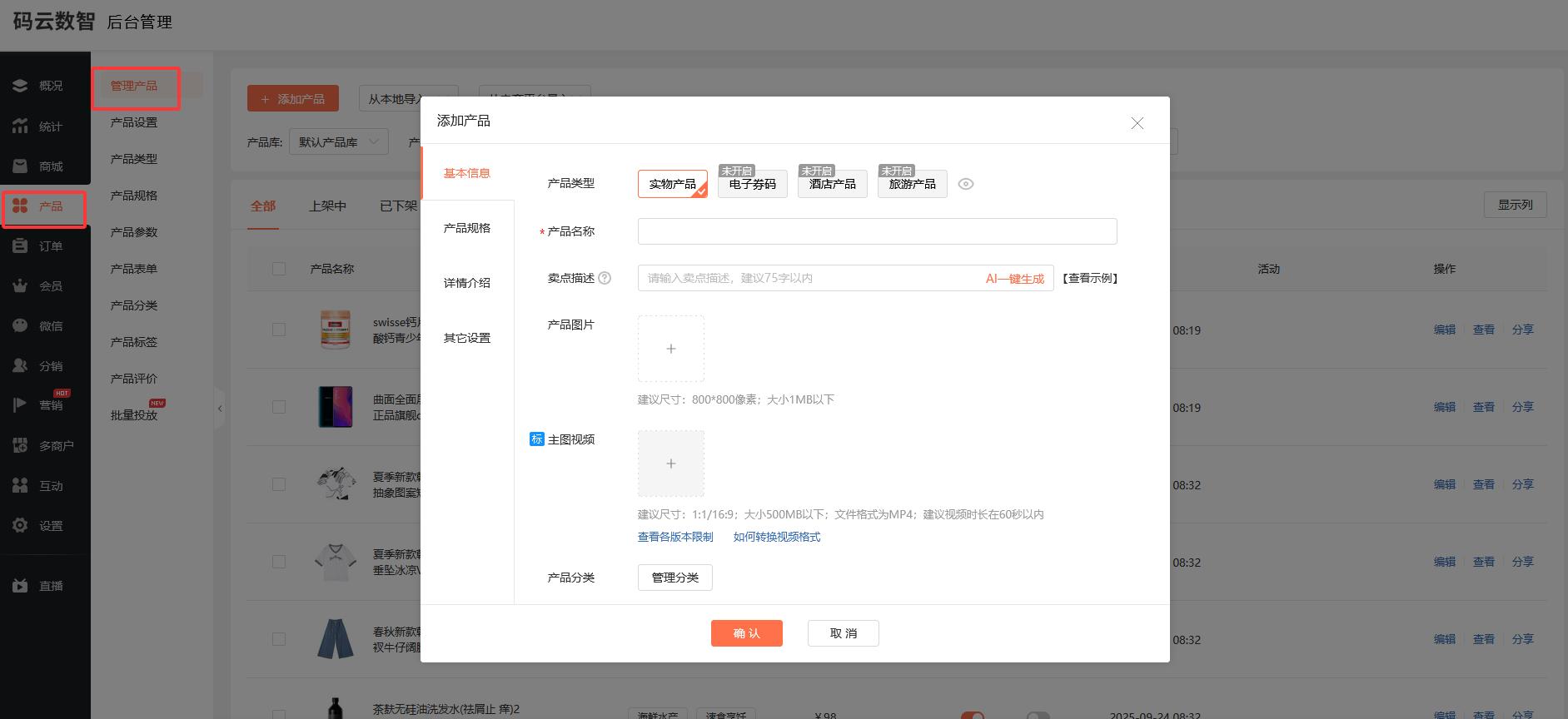This screenshot has width=1568, height=719.
Task: Click the 管理分类 button
Action: [x=675, y=578]
